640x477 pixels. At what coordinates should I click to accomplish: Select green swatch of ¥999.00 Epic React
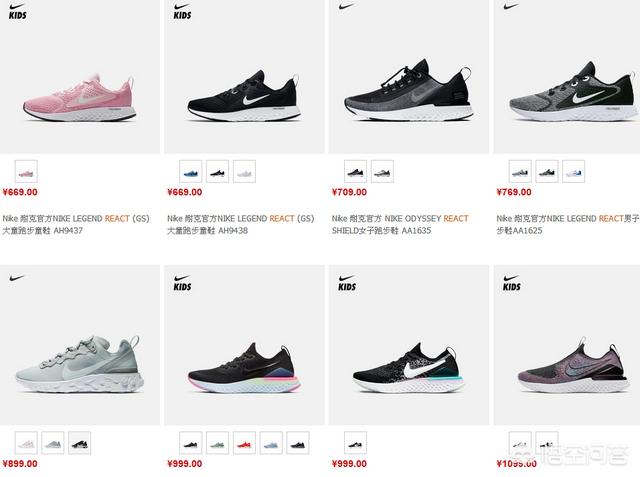click(217, 443)
